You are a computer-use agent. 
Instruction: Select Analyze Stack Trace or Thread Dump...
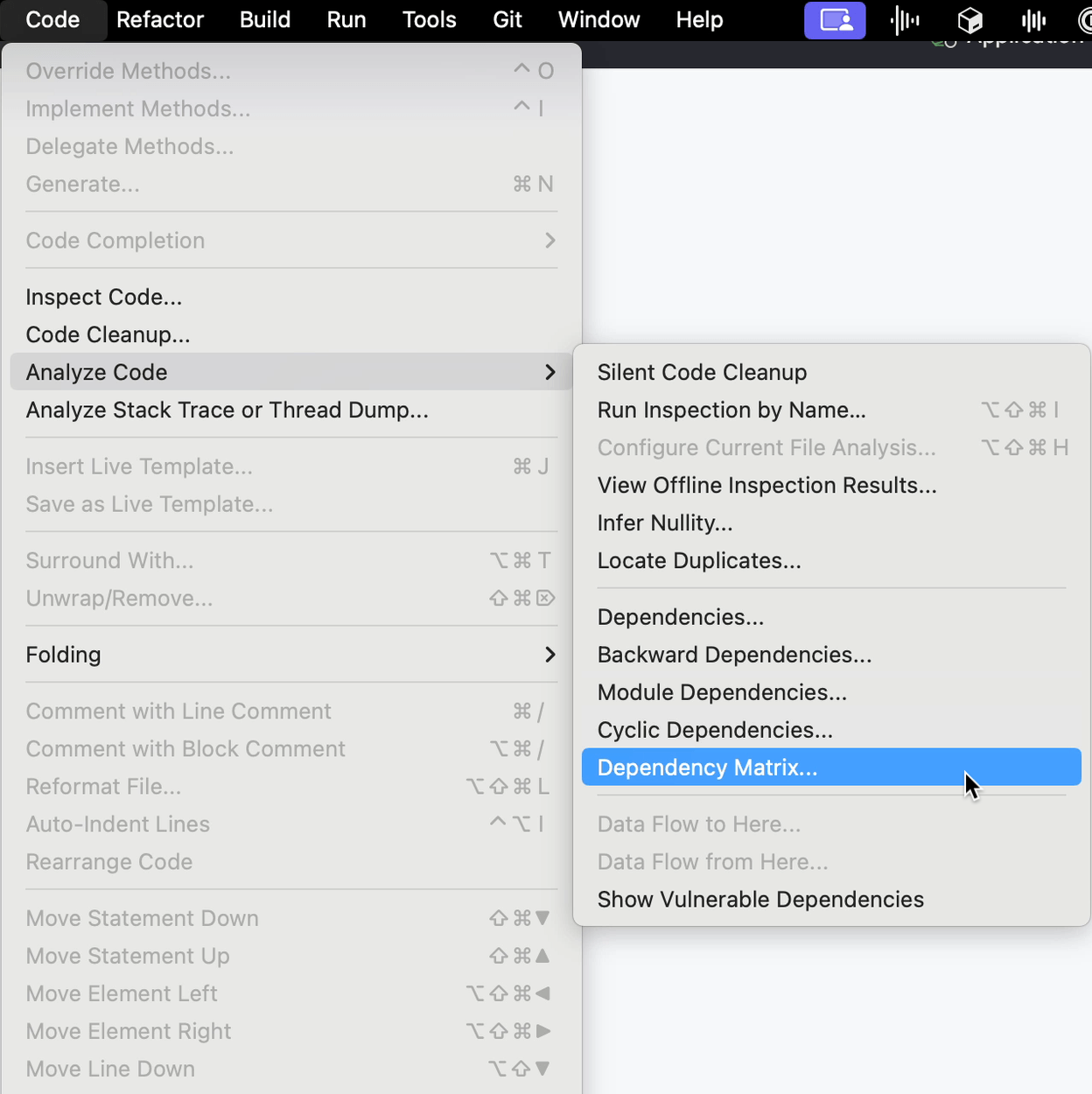pyautogui.click(x=227, y=410)
